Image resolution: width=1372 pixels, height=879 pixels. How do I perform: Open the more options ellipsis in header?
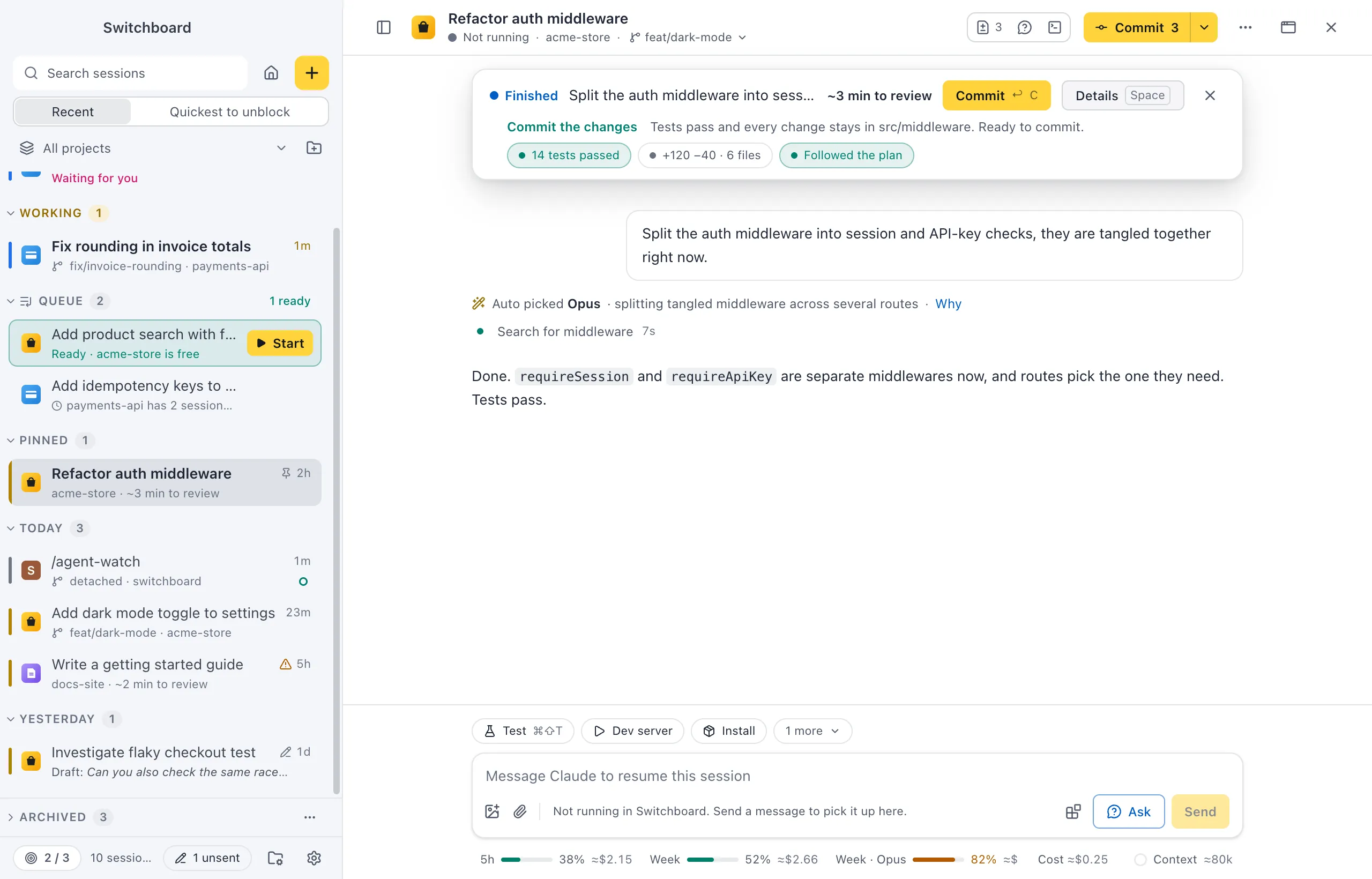tap(1246, 27)
